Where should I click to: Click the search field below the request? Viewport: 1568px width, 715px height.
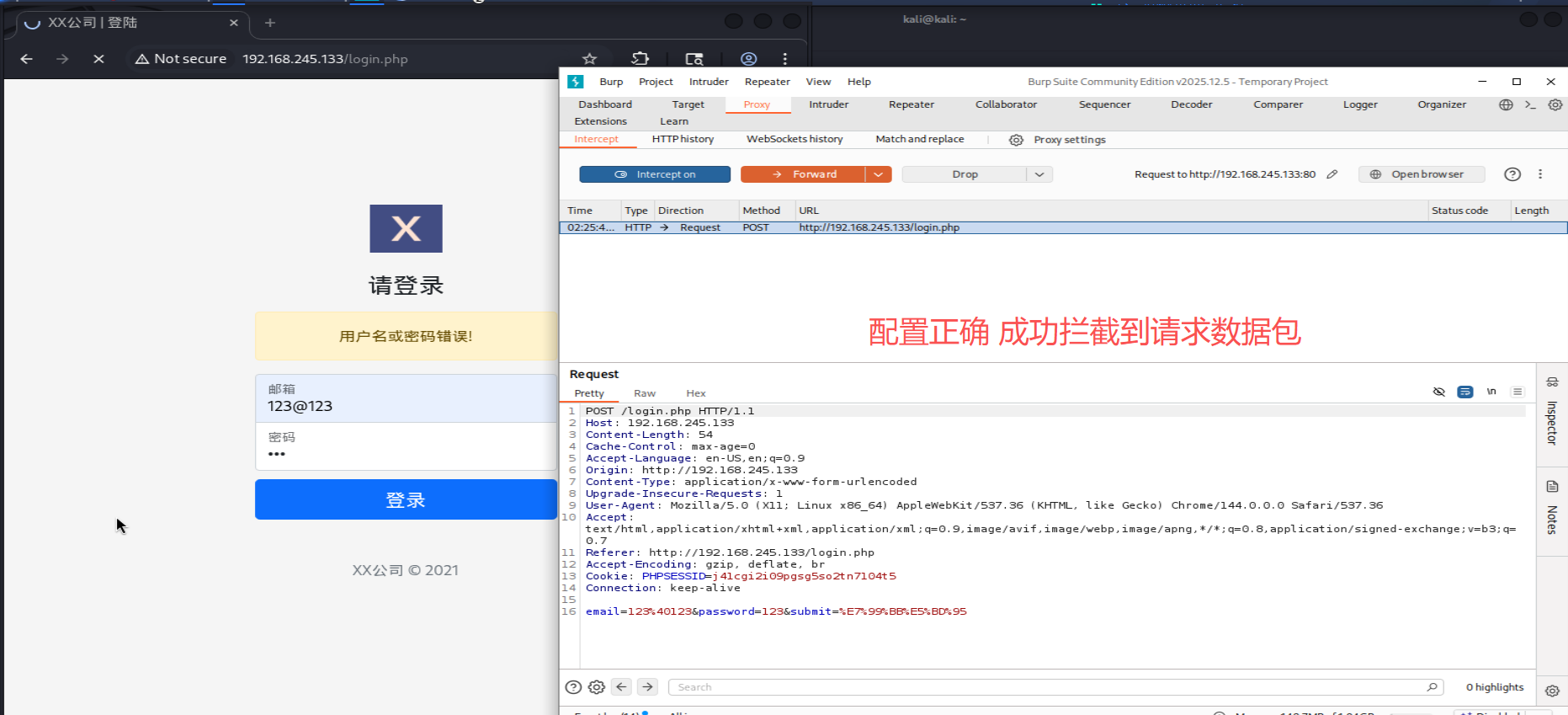point(1052,687)
